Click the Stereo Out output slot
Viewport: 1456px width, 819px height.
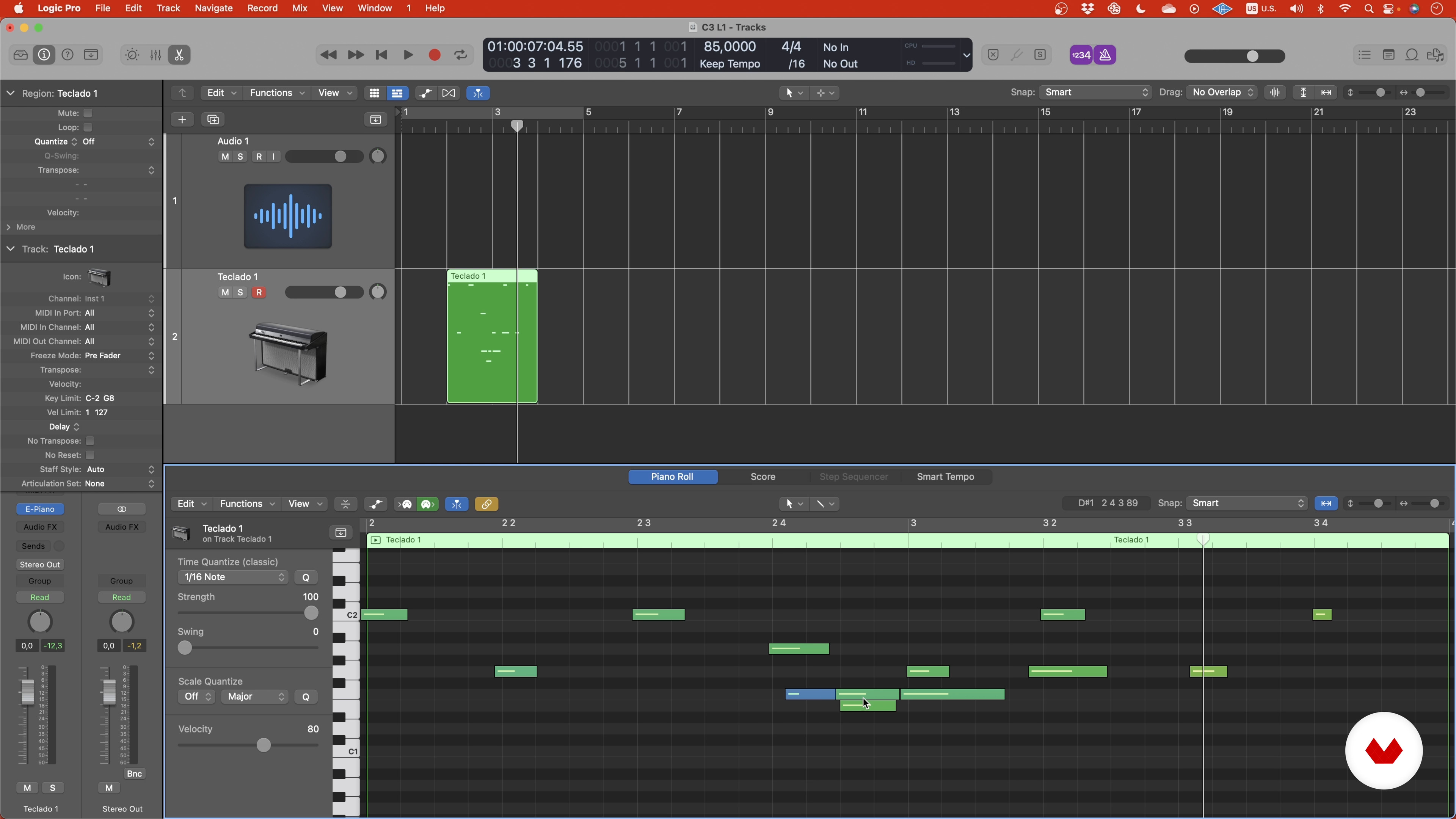(40, 565)
